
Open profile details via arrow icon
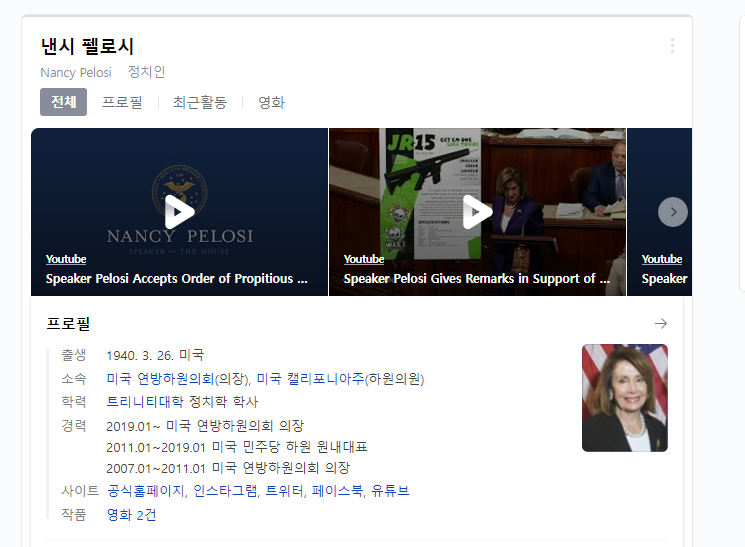click(x=661, y=324)
